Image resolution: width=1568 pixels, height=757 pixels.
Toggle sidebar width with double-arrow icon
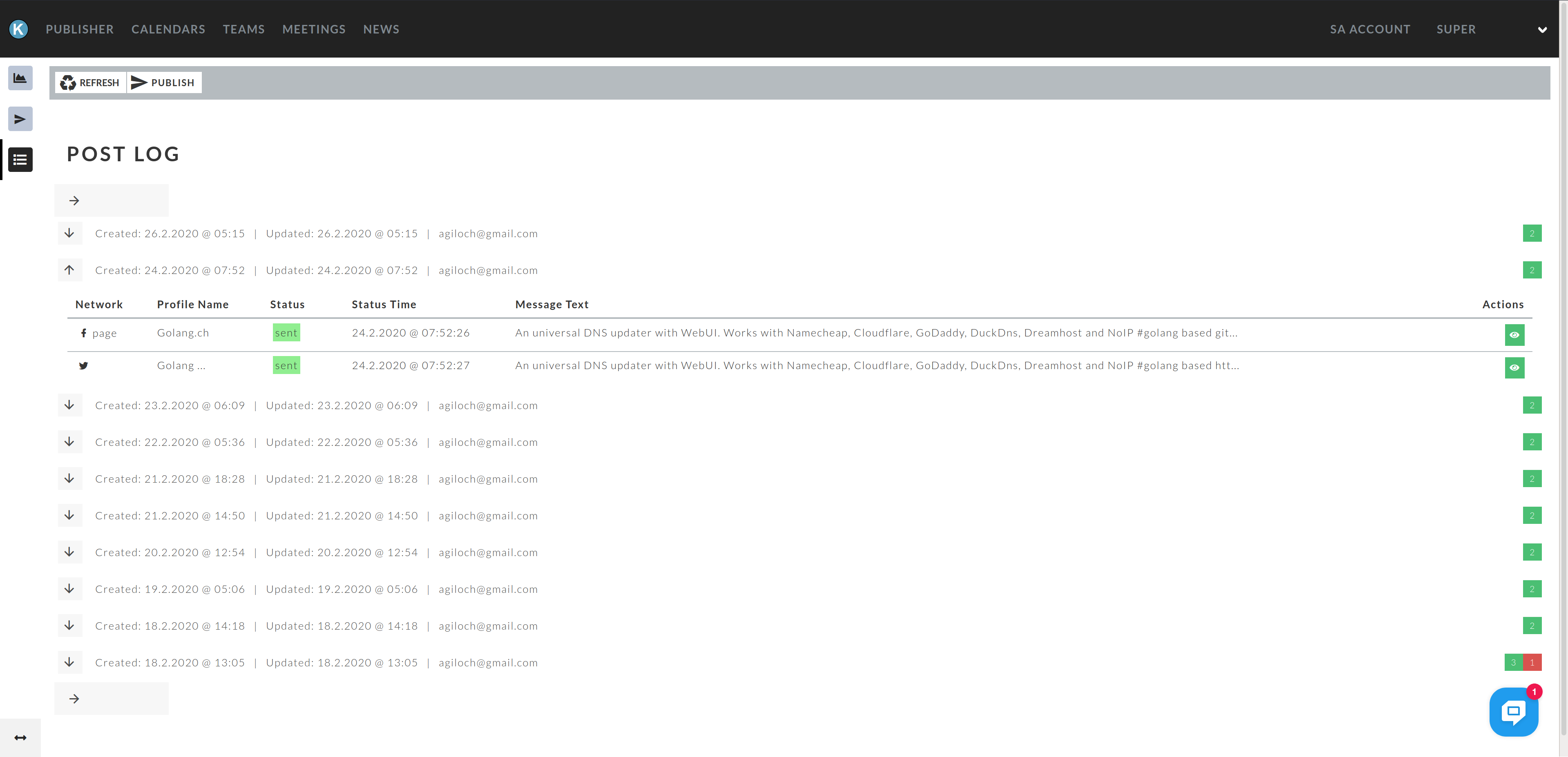[20, 737]
